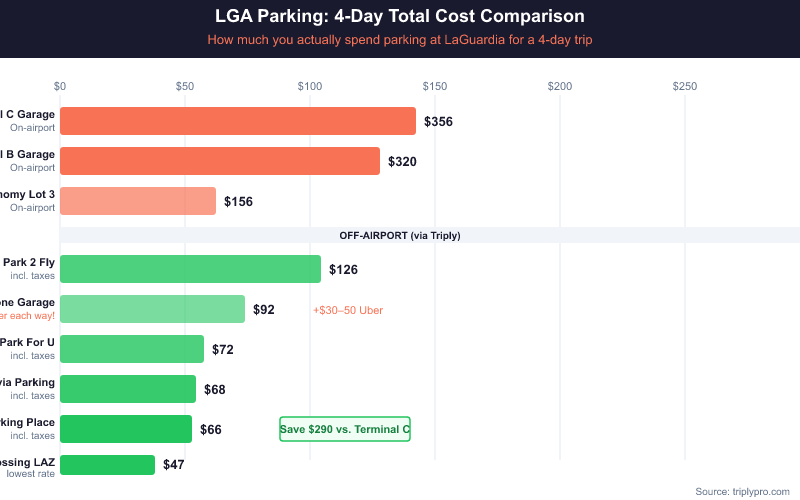
Task: Click the $68 parking bar
Action: (x=128, y=389)
